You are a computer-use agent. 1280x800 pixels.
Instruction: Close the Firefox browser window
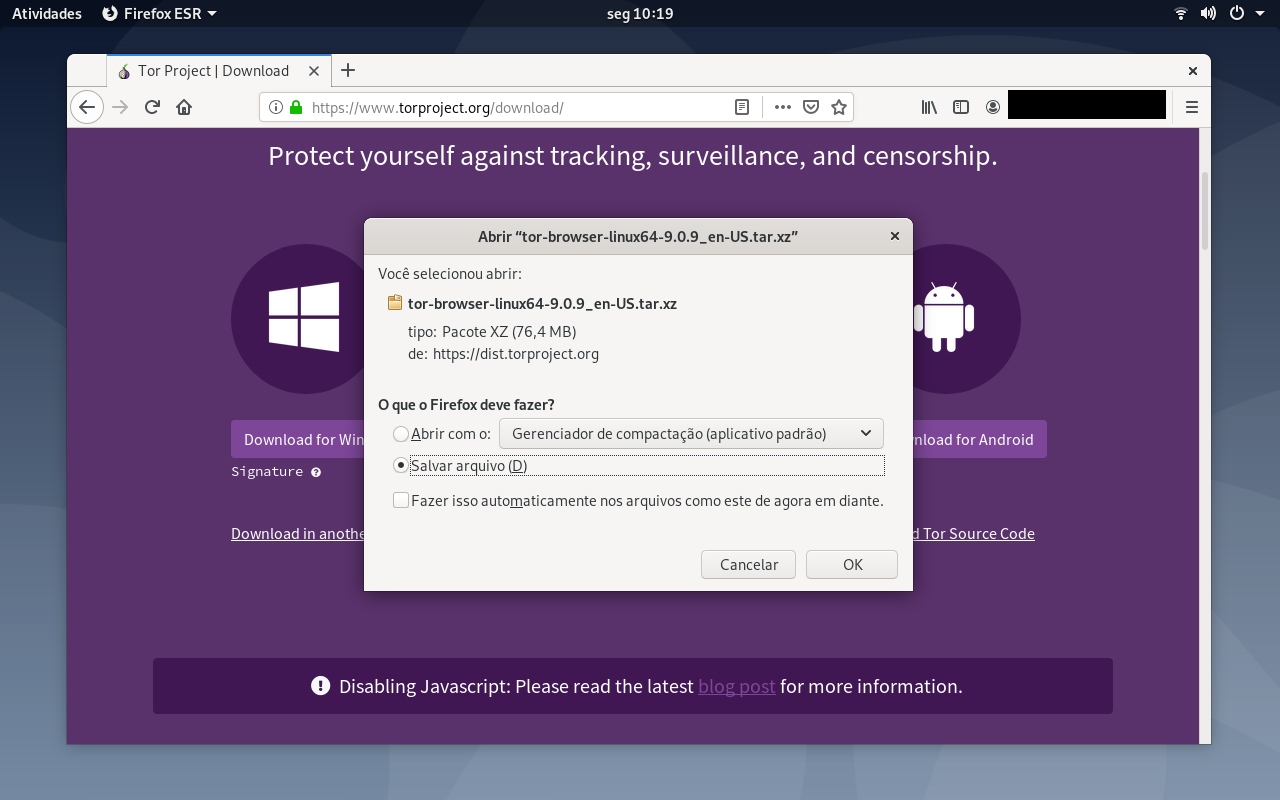(1192, 71)
